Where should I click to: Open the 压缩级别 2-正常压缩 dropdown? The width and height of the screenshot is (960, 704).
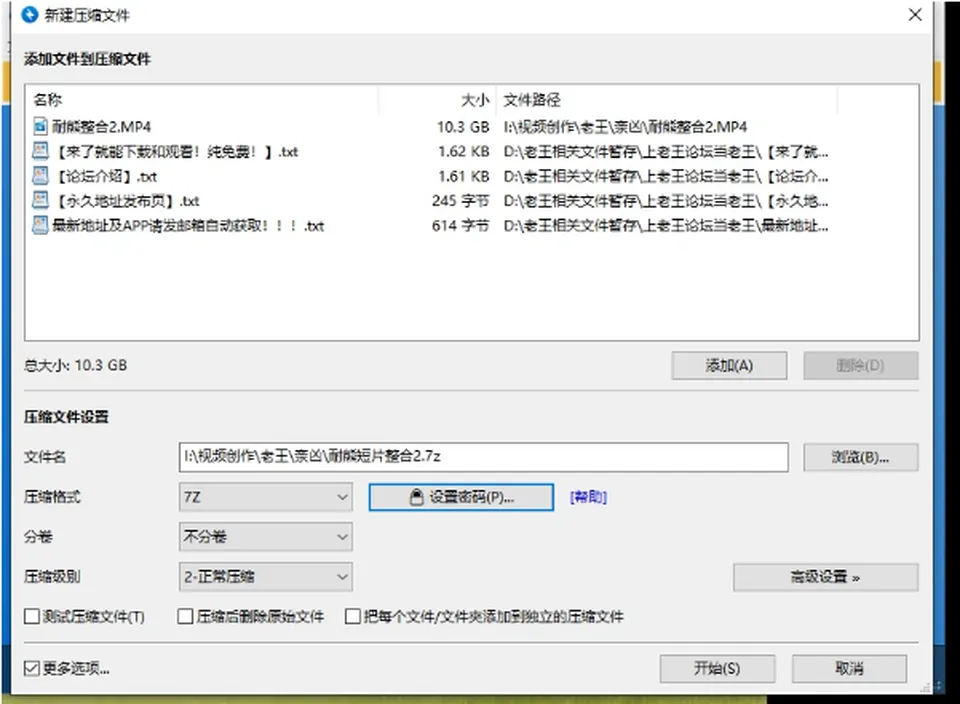click(266, 577)
